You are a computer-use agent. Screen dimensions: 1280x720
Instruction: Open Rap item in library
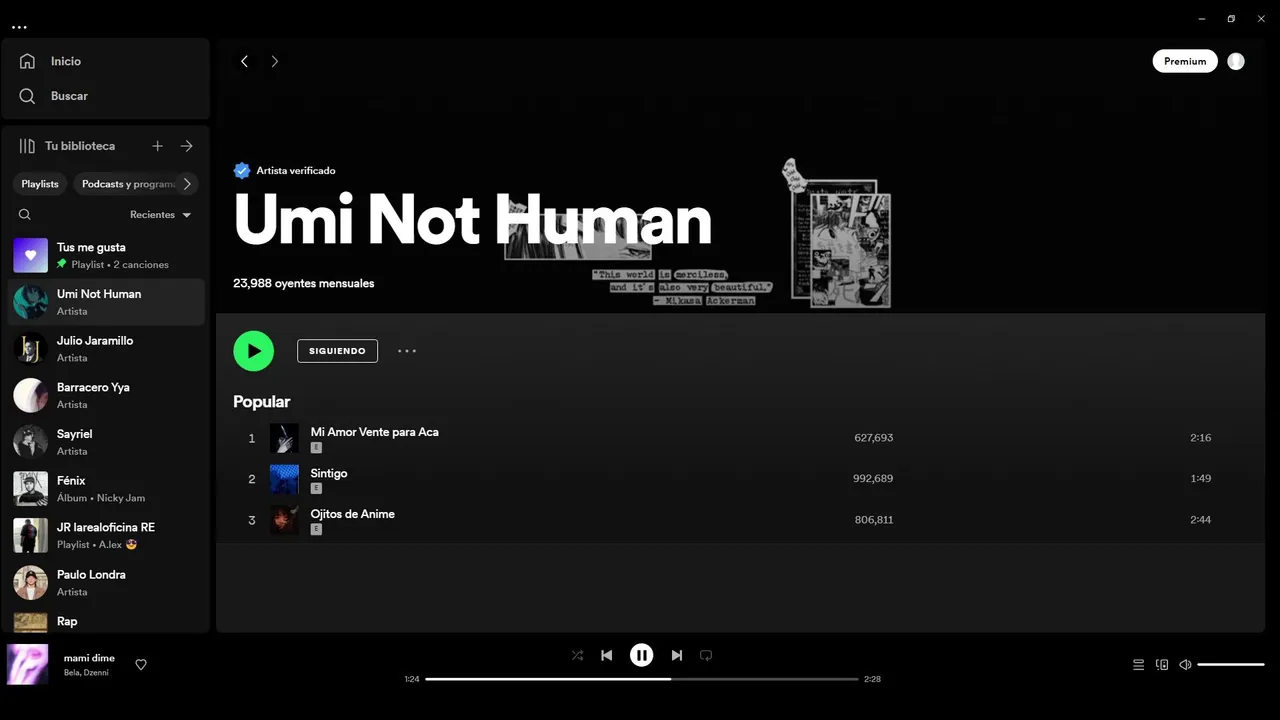pyautogui.click(x=106, y=621)
